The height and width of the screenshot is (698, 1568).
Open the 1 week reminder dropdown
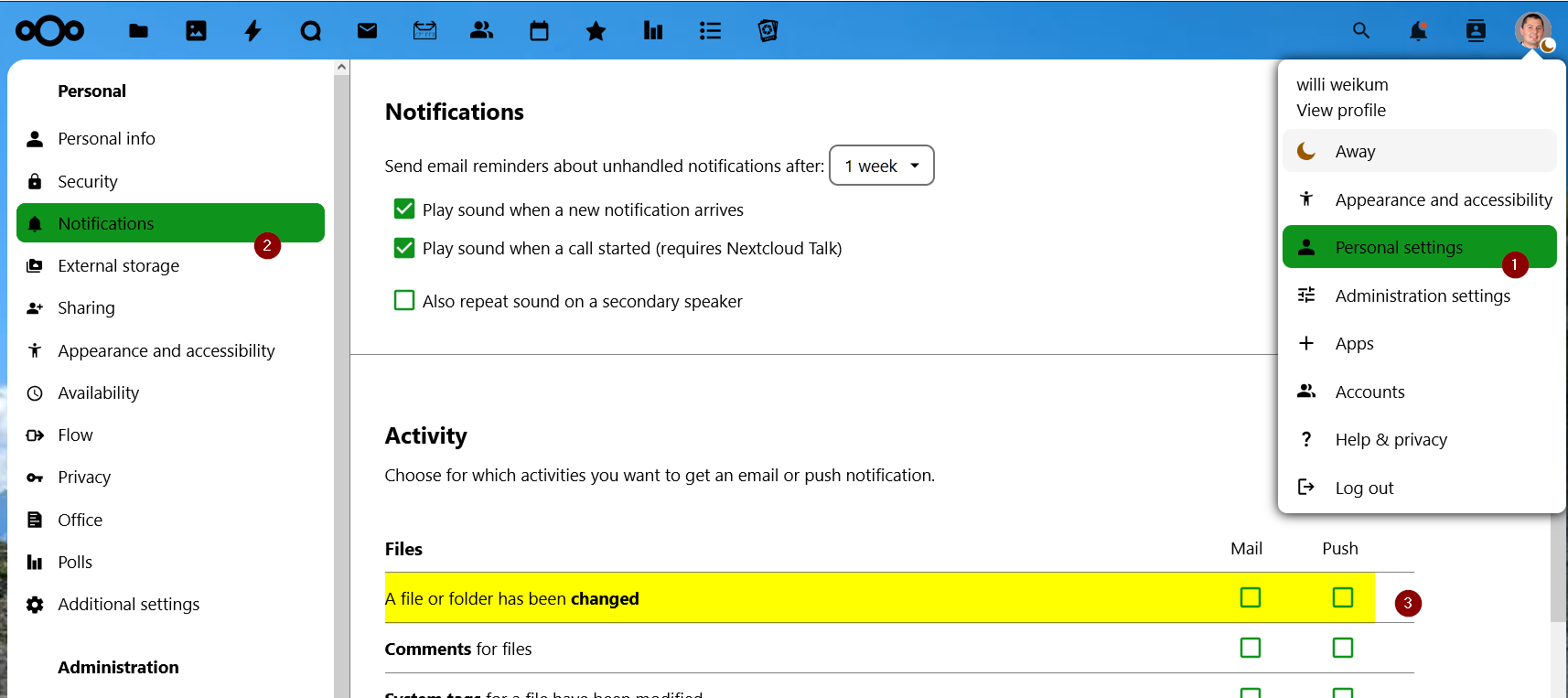pyautogui.click(x=881, y=166)
